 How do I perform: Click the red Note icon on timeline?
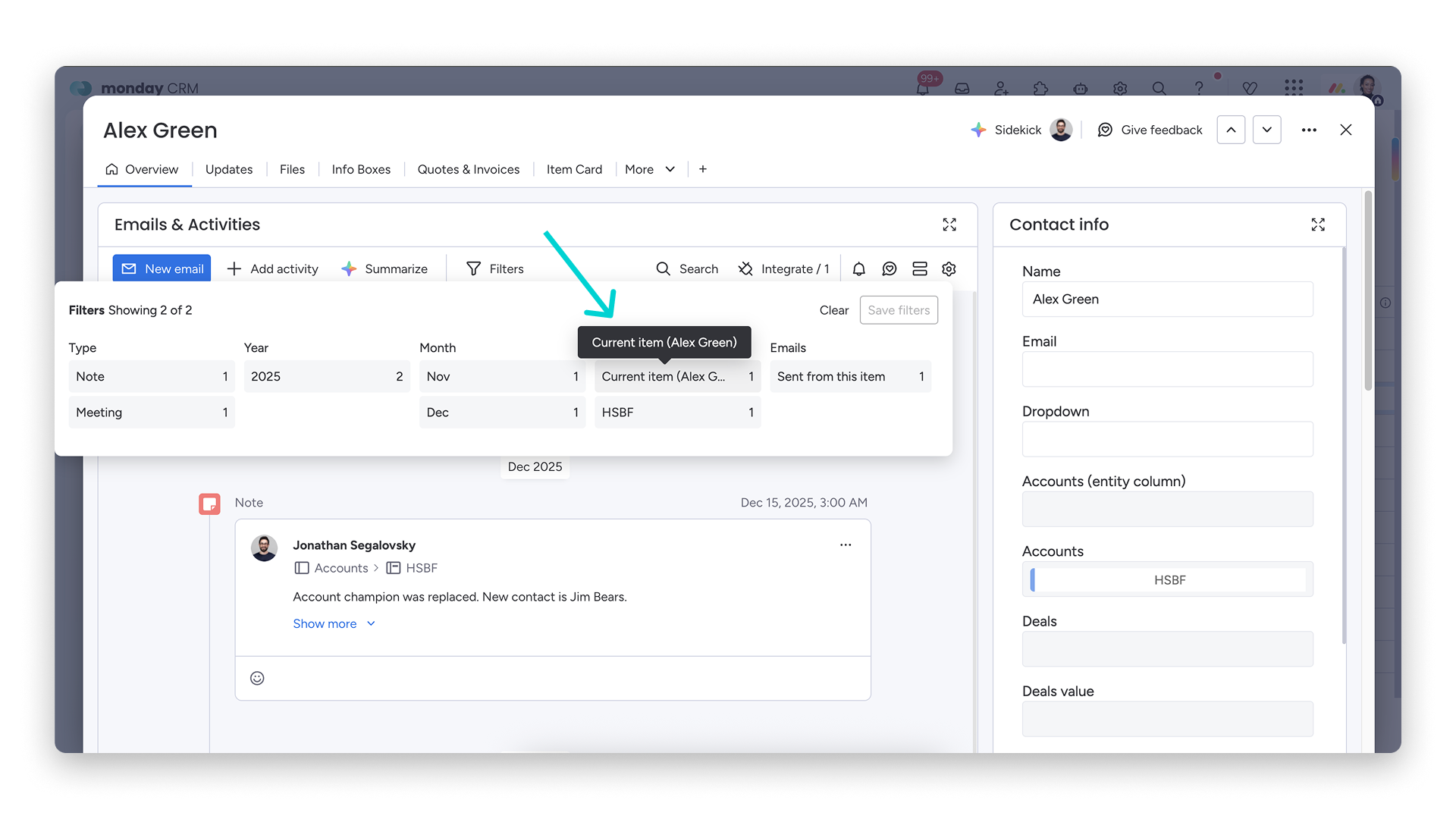(x=209, y=504)
